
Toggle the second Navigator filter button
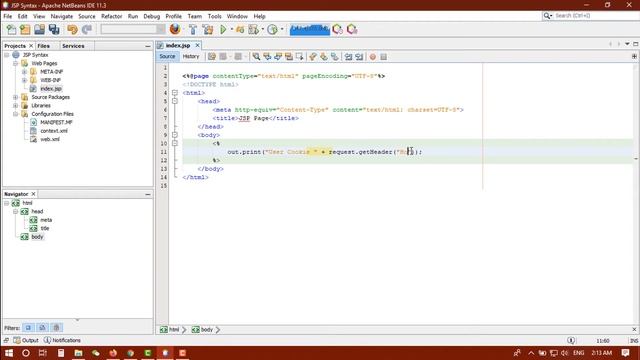tap(42, 328)
